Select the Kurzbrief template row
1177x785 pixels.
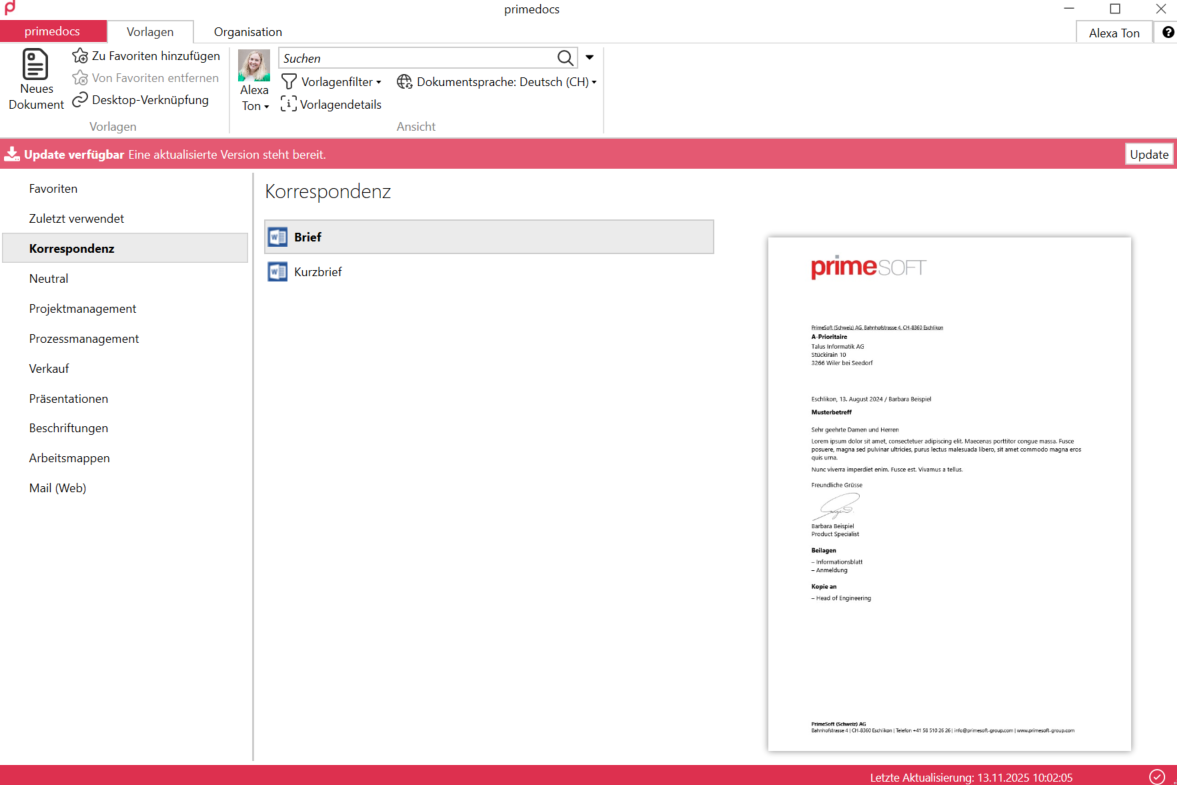pyautogui.click(x=489, y=272)
